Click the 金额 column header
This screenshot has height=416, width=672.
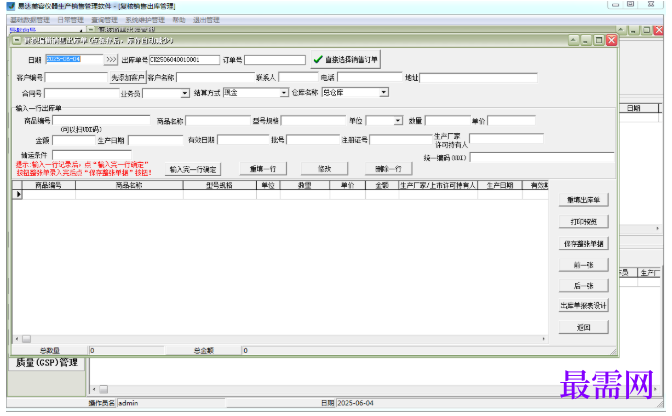coord(382,186)
